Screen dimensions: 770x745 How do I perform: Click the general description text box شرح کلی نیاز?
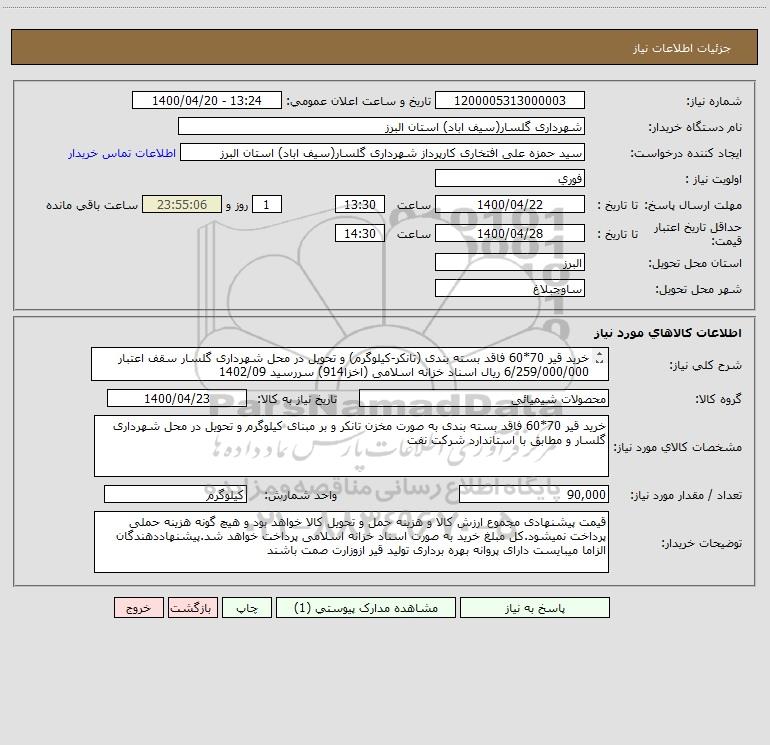click(350, 364)
